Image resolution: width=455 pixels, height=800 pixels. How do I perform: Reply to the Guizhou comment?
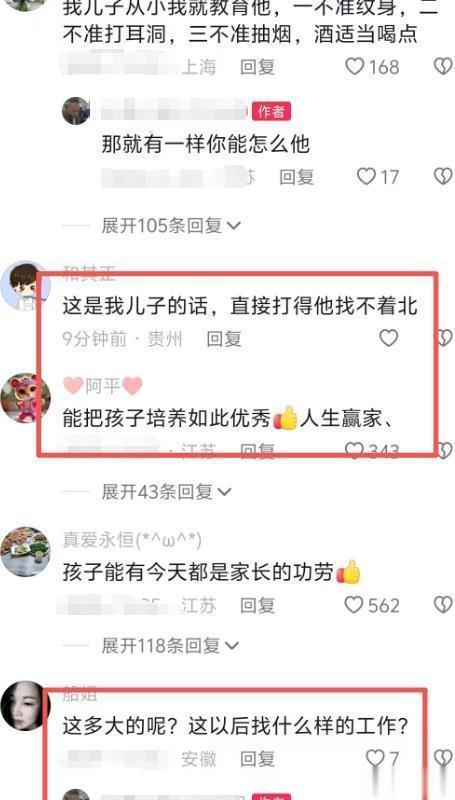tap(224, 339)
